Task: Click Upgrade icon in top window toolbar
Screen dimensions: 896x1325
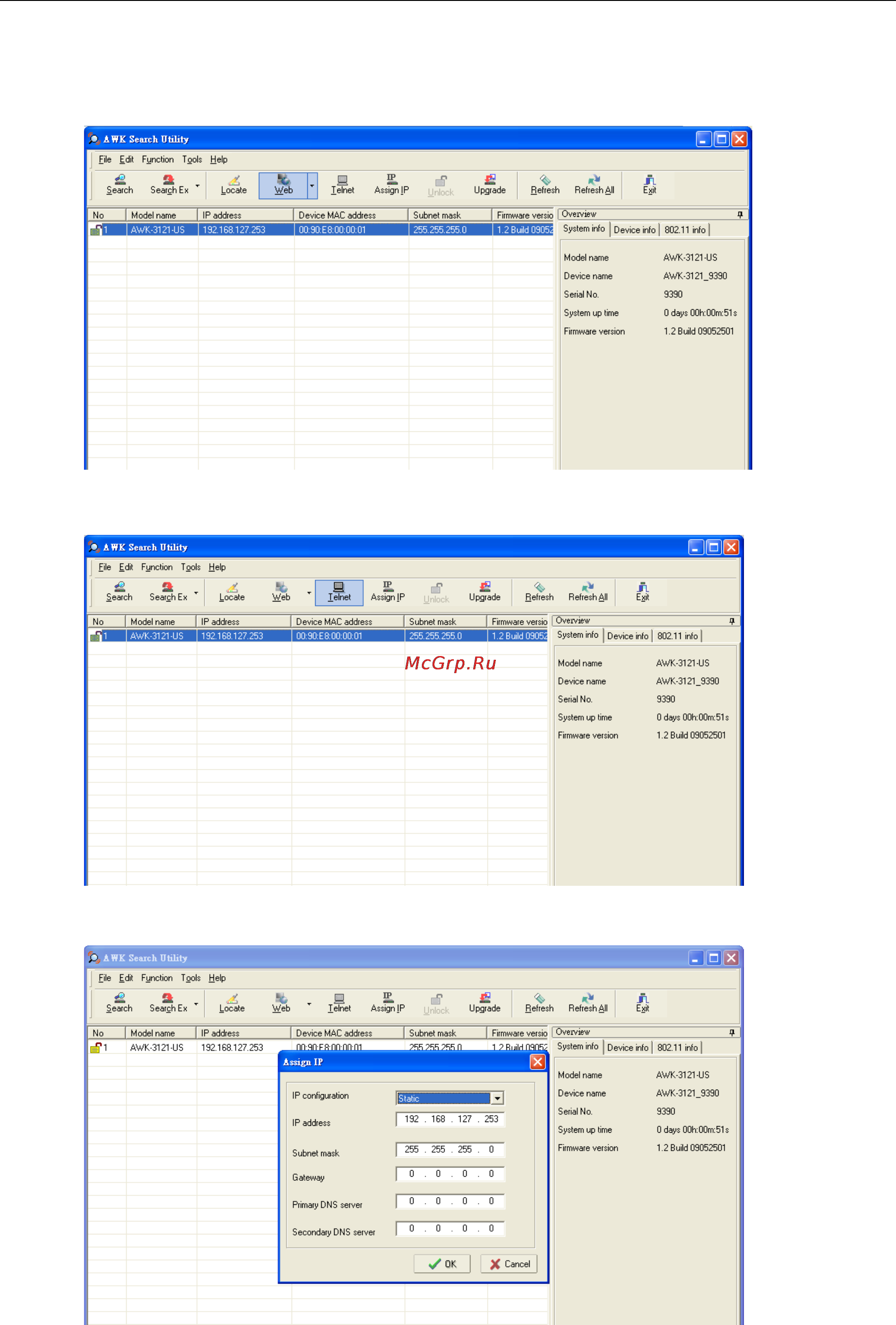Action: pos(490,185)
